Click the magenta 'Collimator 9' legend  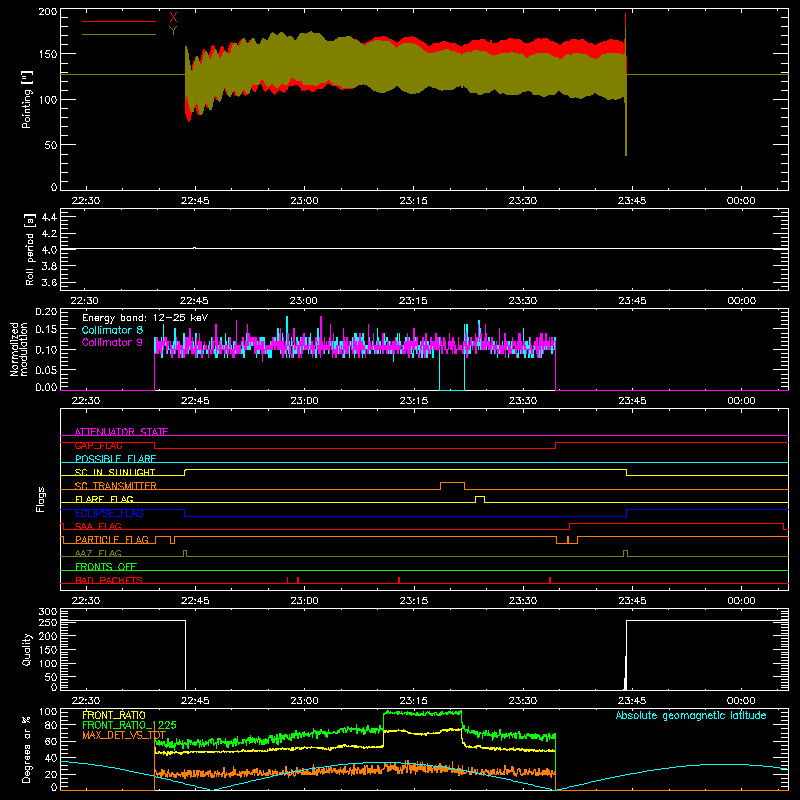112,342
